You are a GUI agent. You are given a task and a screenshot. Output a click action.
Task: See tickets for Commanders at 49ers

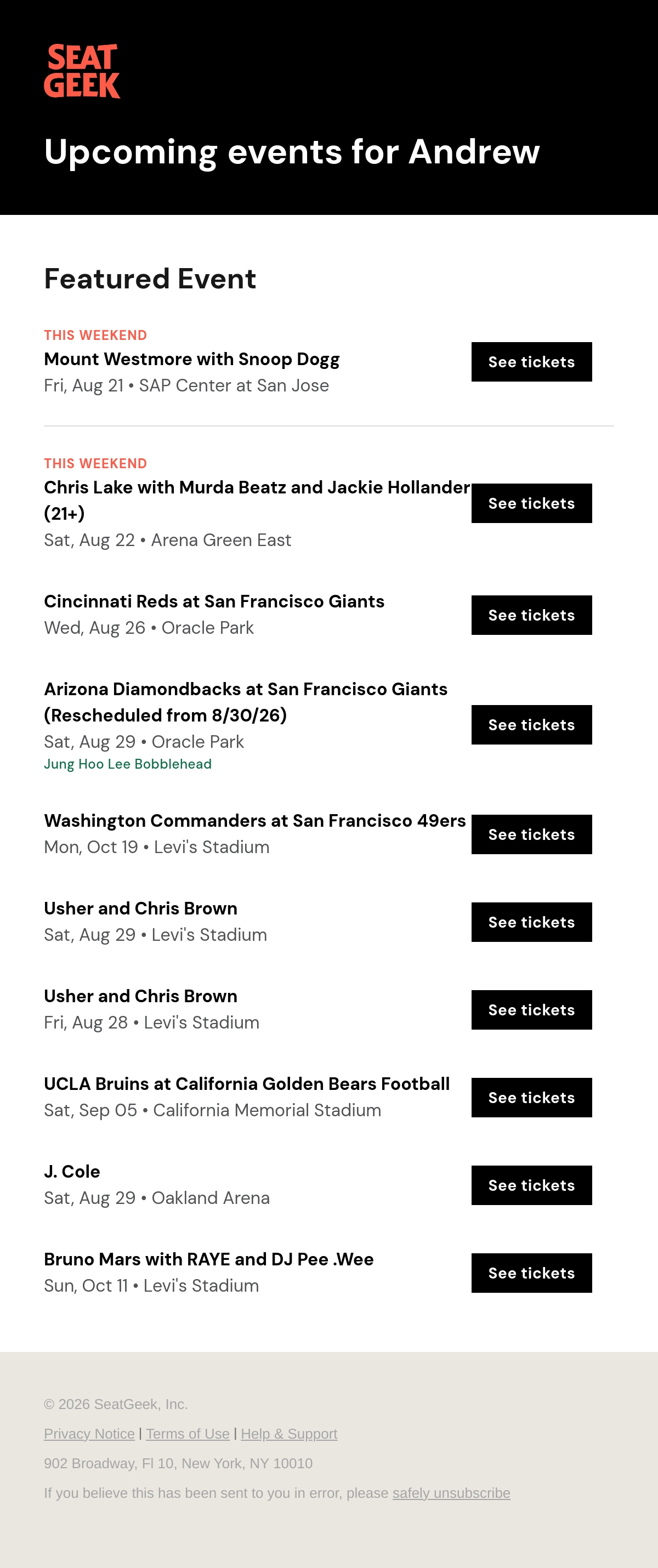pyautogui.click(x=531, y=834)
